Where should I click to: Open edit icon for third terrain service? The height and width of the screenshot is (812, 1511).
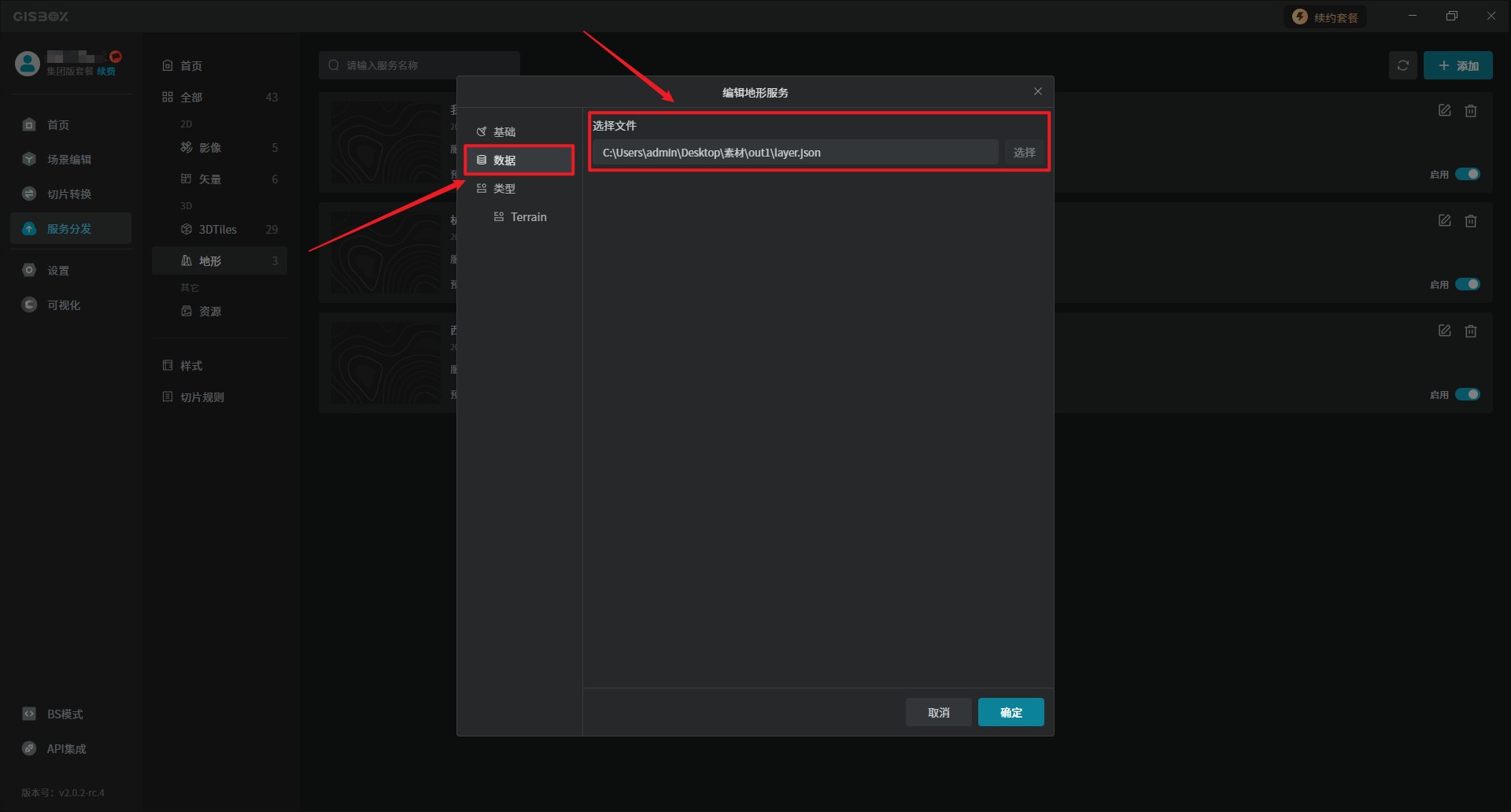click(1444, 331)
